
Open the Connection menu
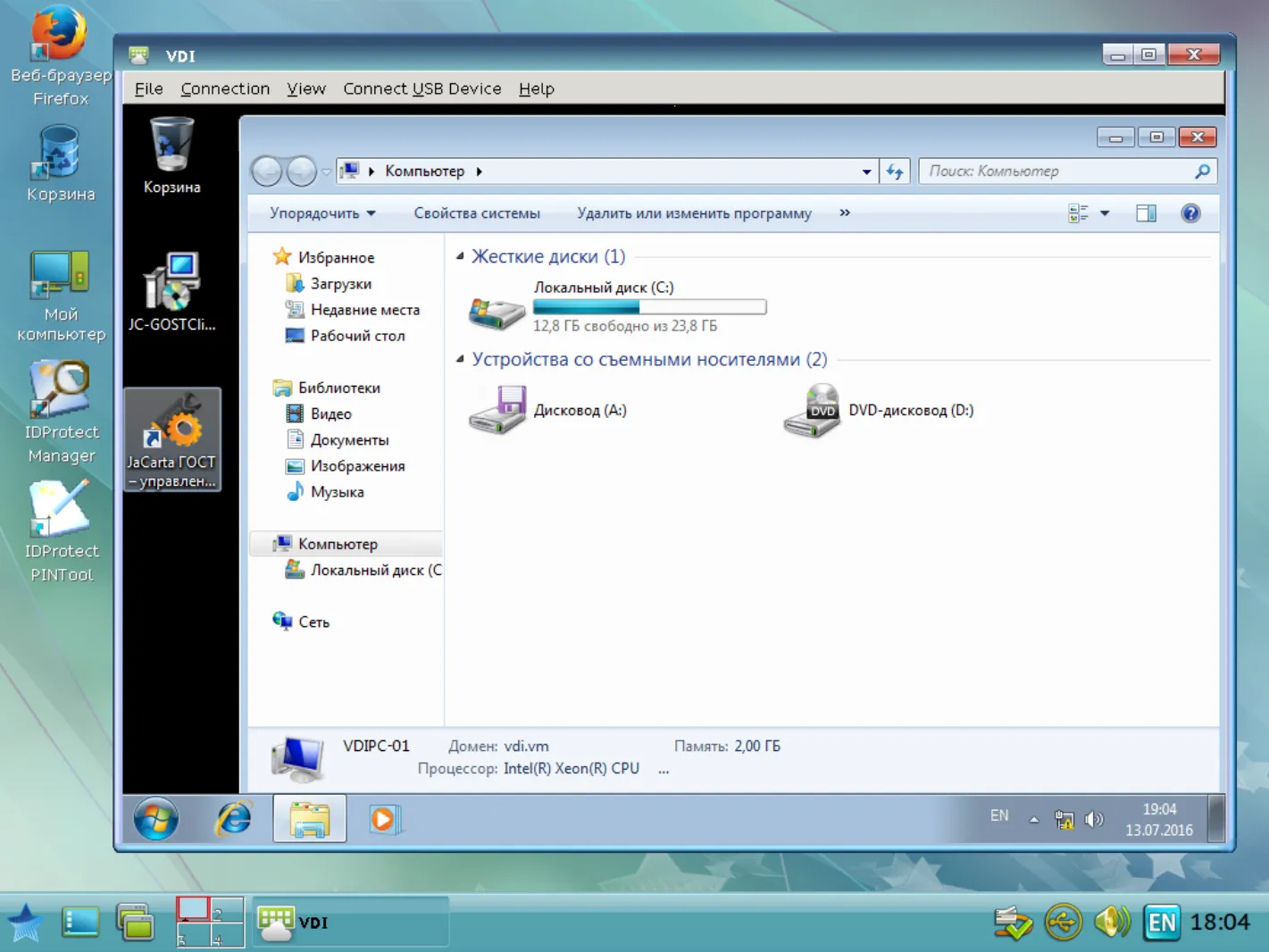pyautogui.click(x=225, y=88)
